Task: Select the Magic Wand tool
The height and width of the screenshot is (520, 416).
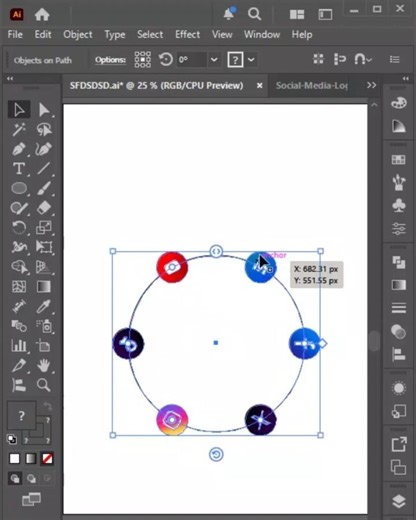Action: click(19, 129)
